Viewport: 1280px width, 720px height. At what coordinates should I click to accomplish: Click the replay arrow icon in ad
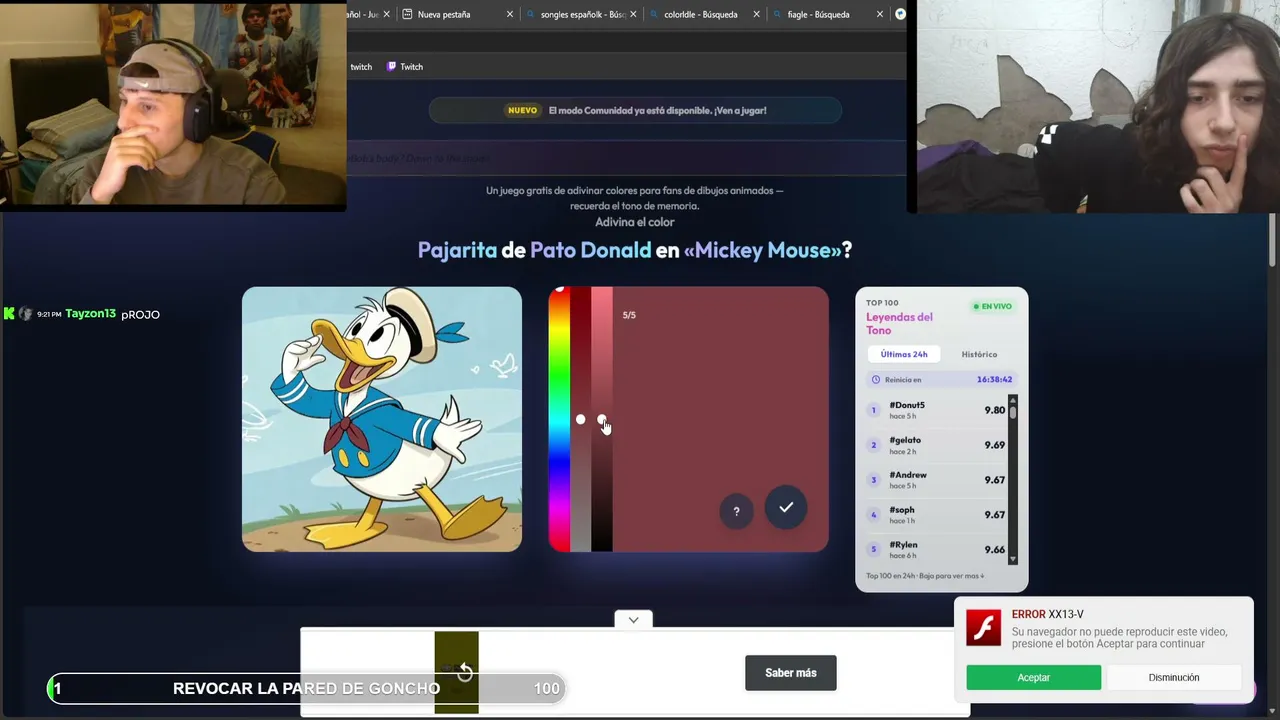coord(464,672)
